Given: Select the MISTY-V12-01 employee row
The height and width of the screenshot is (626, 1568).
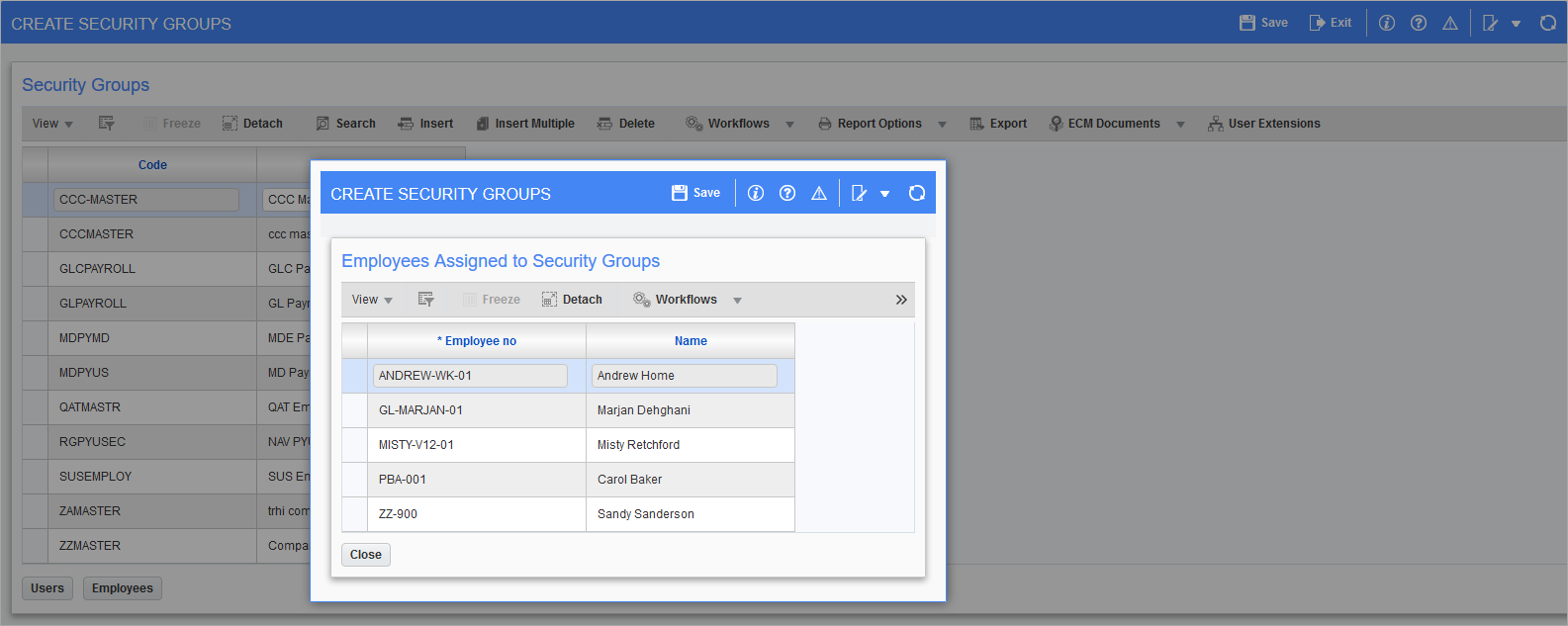Looking at the screenshot, I should pos(568,445).
